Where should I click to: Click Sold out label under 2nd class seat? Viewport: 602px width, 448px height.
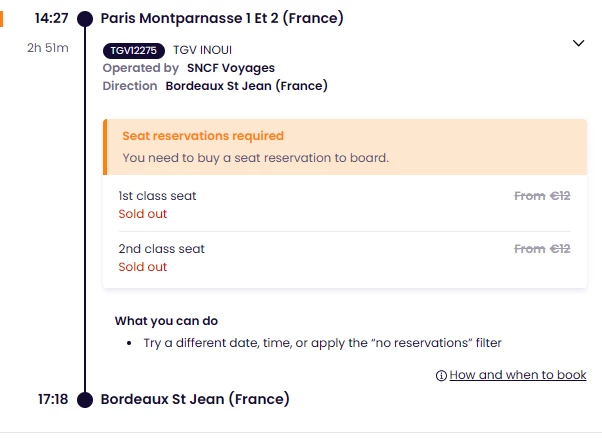[x=143, y=267]
